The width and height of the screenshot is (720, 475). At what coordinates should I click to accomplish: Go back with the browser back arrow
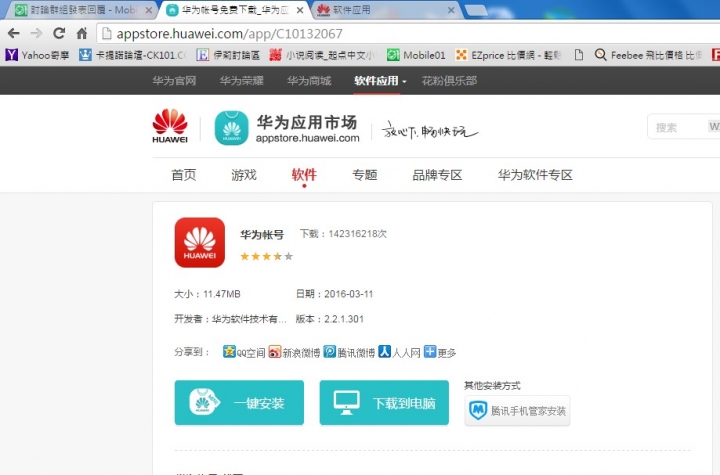tap(14, 34)
